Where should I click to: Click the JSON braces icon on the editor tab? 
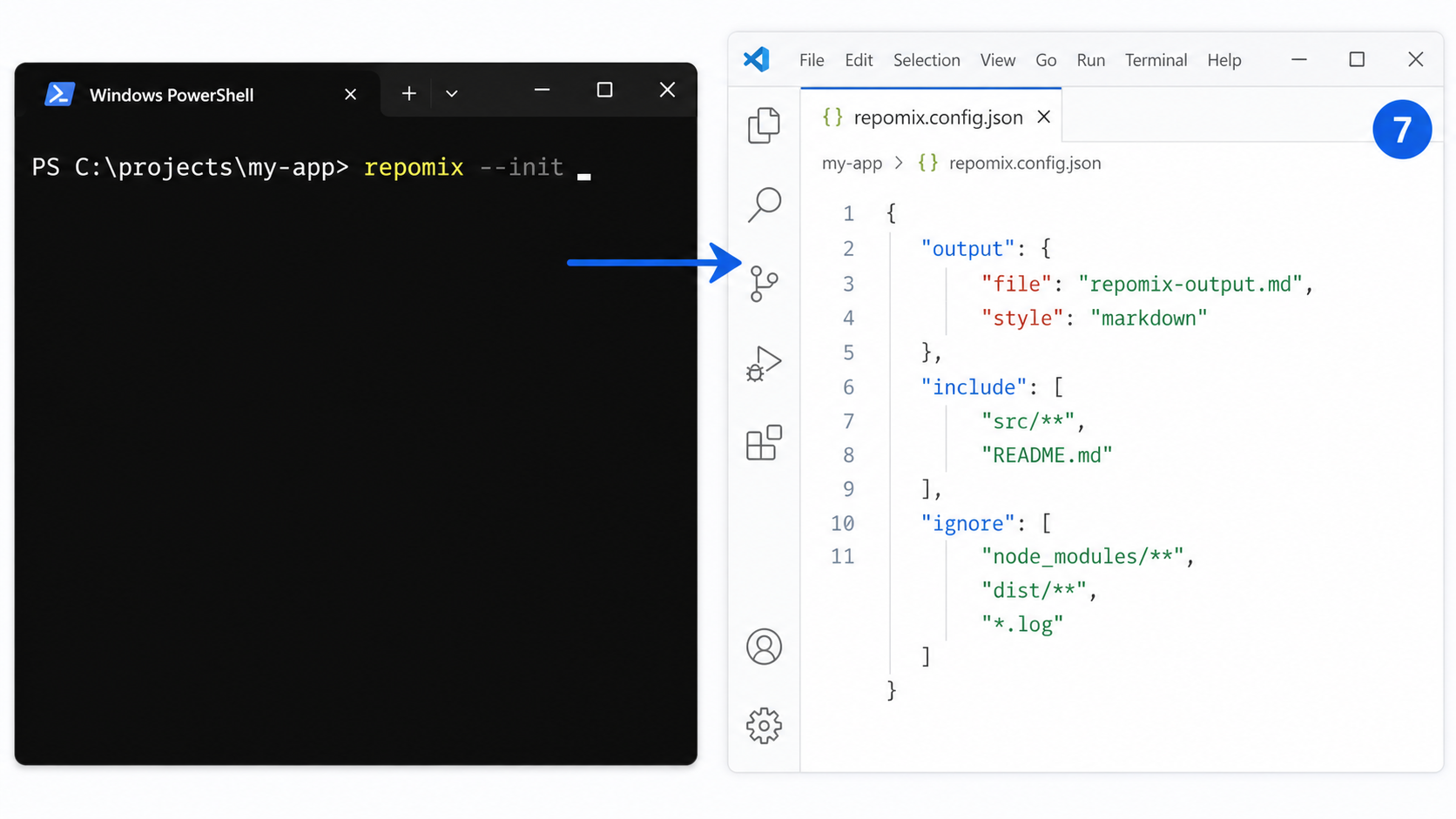coord(832,117)
